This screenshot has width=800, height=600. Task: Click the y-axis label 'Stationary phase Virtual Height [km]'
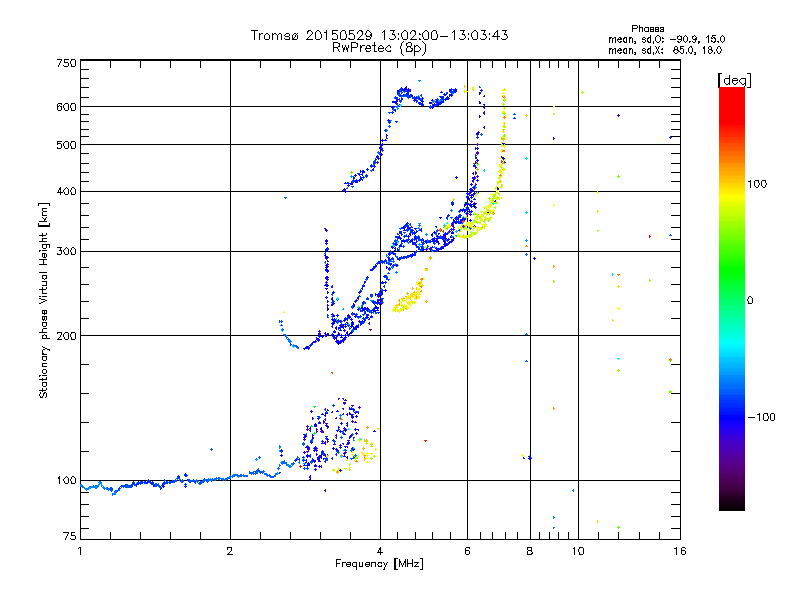click(43, 301)
